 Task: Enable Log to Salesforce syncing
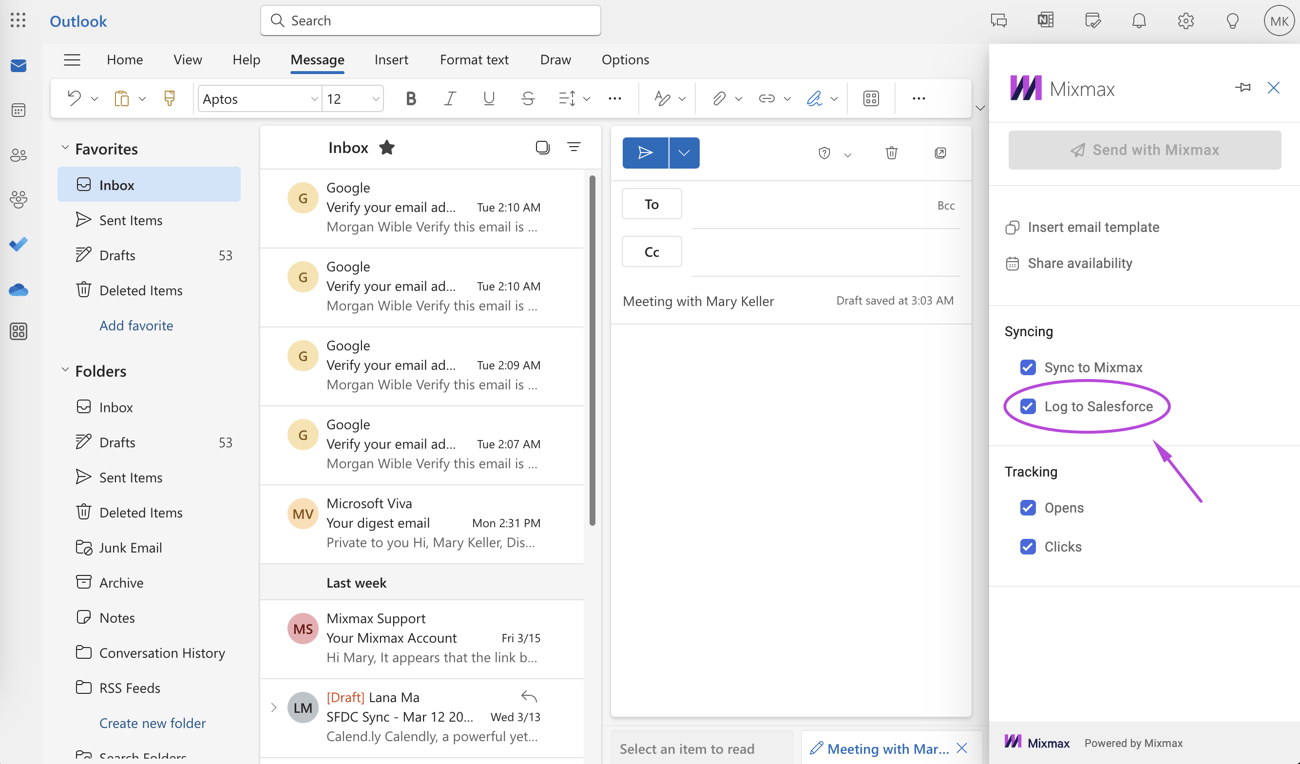click(x=1028, y=407)
